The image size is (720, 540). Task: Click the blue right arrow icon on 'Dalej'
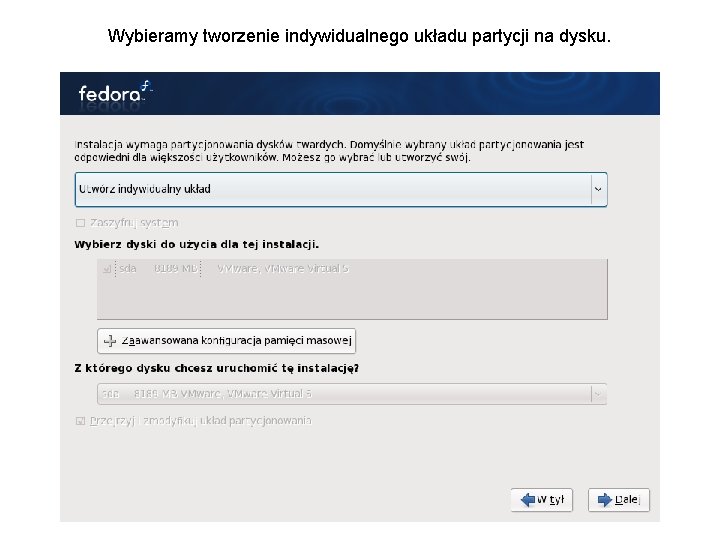pos(605,500)
